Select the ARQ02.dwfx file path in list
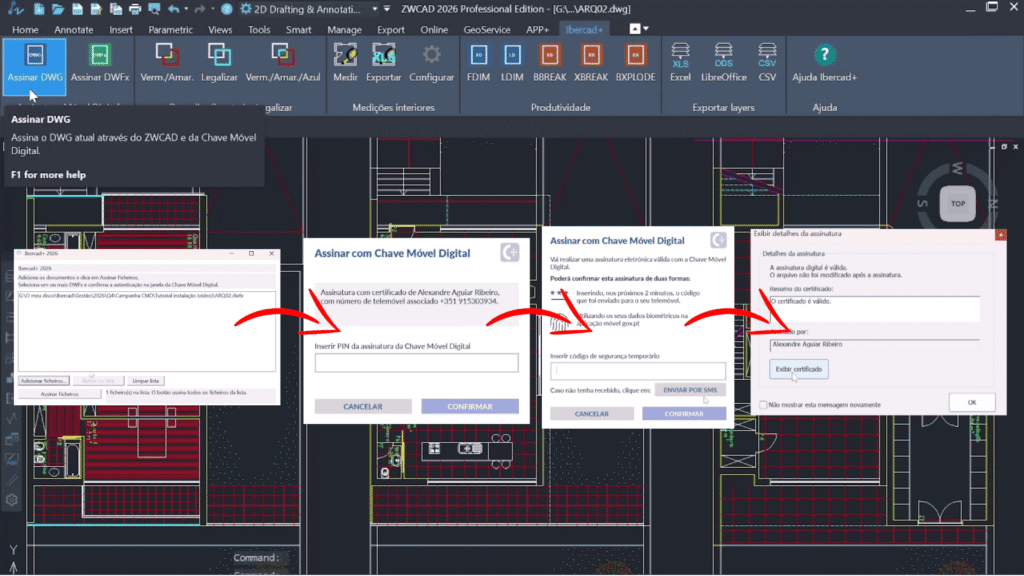Viewport: 1024px width, 576px height. point(131,296)
